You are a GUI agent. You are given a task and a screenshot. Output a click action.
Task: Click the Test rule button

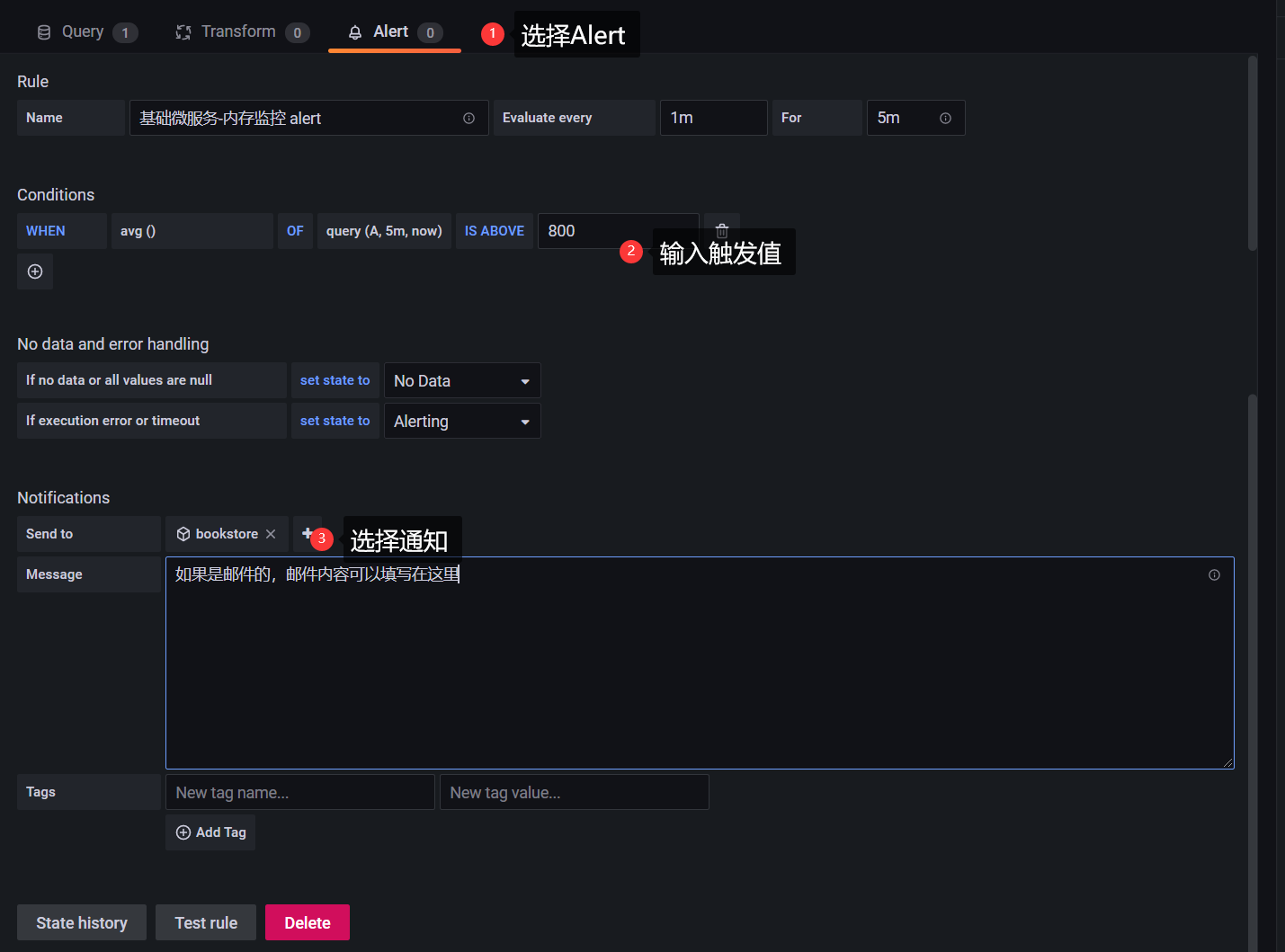206,922
